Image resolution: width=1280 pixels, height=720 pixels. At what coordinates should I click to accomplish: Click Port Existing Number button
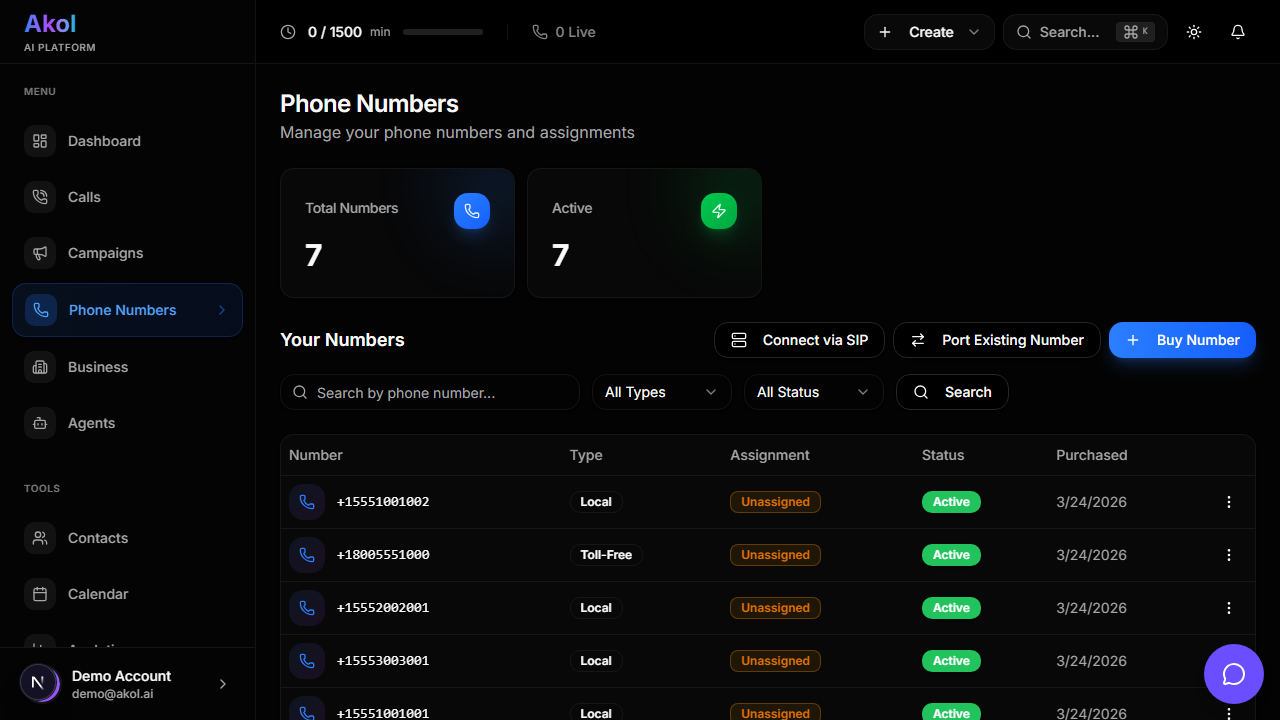[x=996, y=340]
